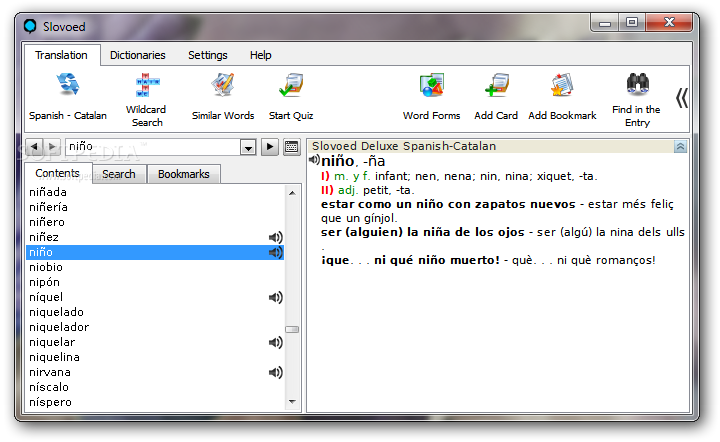Play audio for niquelar in list
The height and width of the screenshot is (442, 720).
(276, 342)
